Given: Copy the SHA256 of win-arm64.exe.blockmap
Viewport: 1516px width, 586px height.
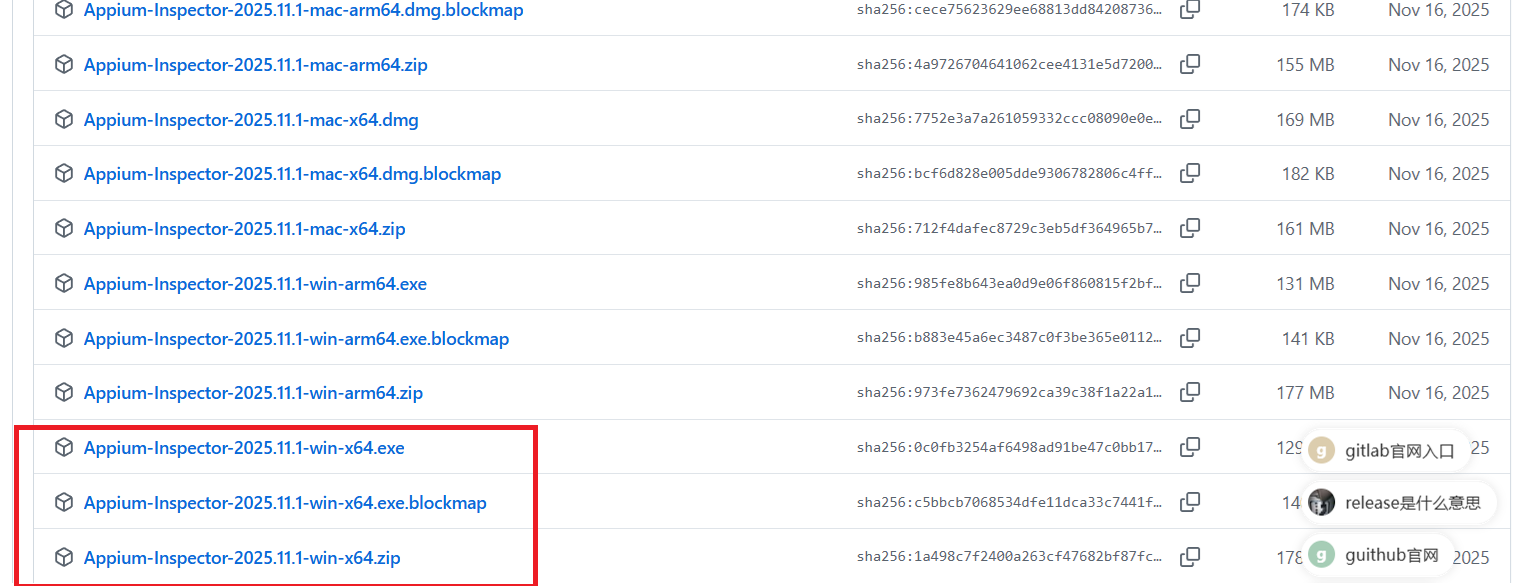Looking at the screenshot, I should [x=1190, y=338].
